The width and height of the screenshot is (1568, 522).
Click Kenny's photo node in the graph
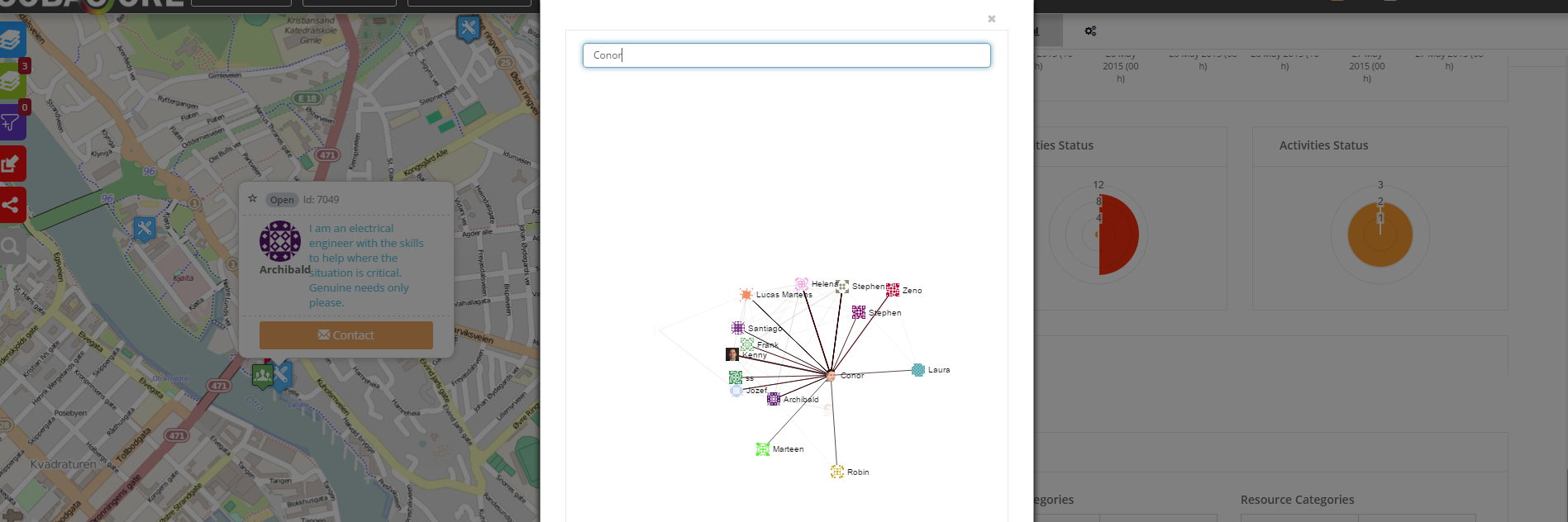[x=732, y=354]
